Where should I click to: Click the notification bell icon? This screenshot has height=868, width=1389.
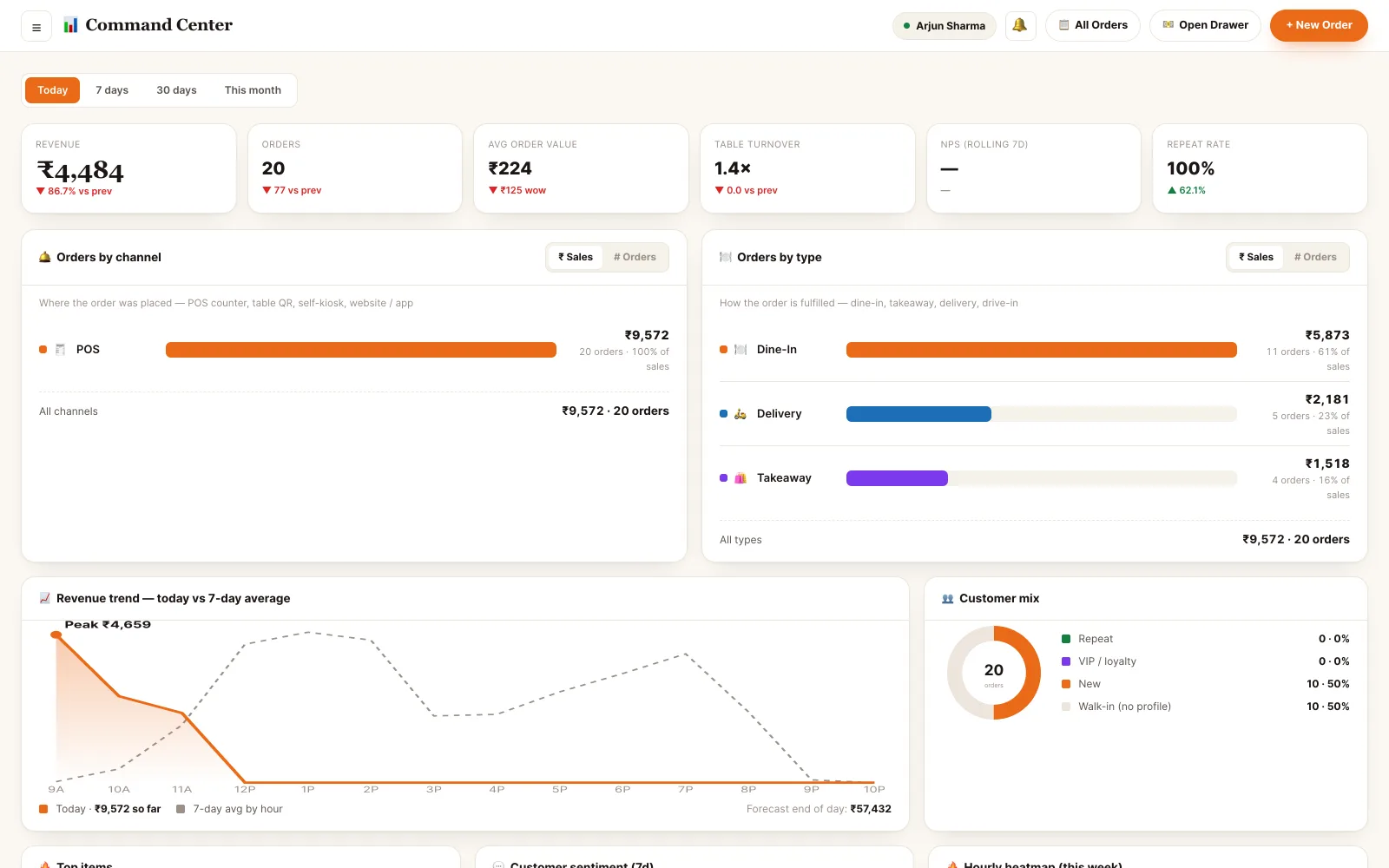coord(1020,25)
